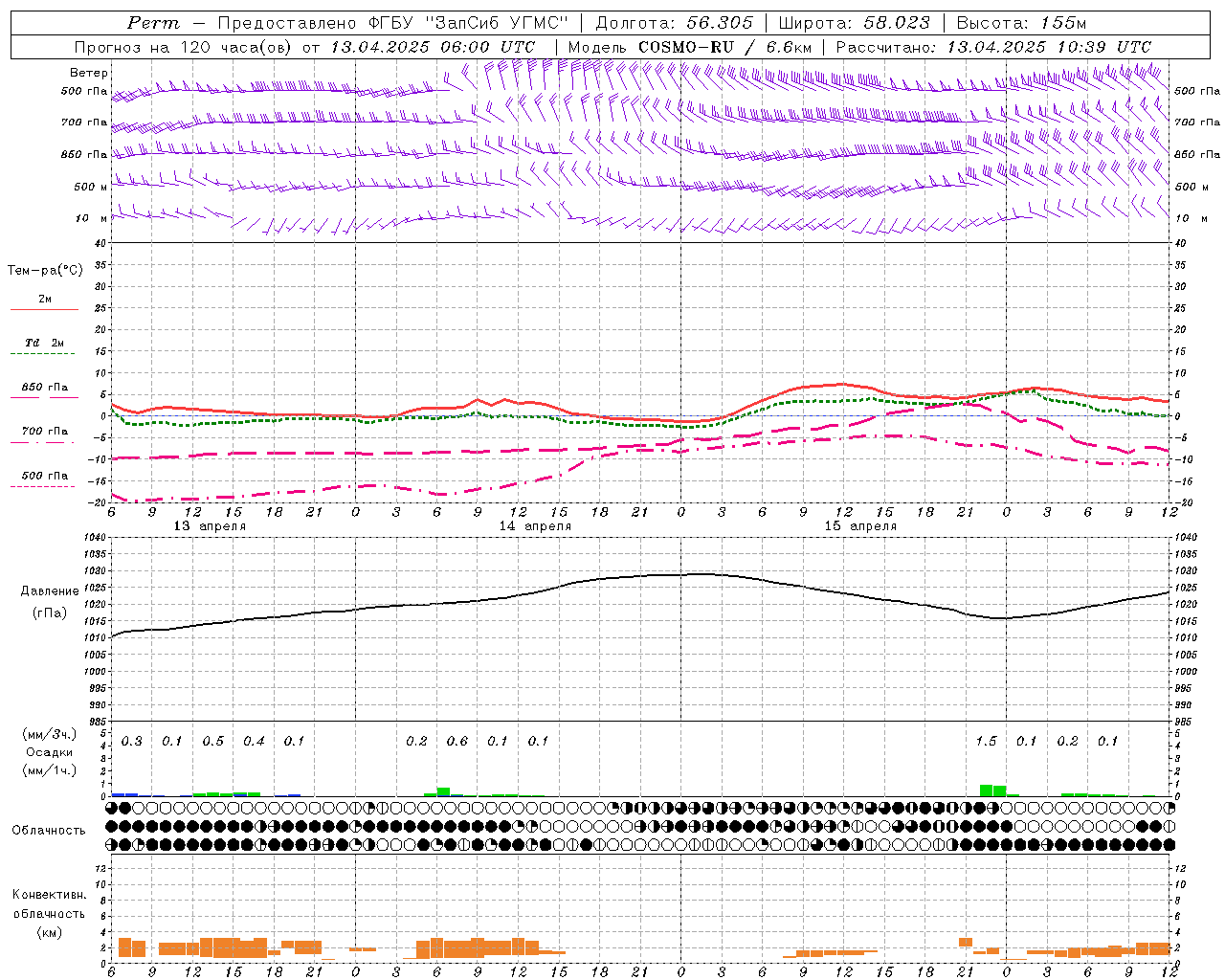Click the '14 апреля' date label
Image resolution: width=1225 pixels, height=980 pixels.
[x=535, y=526]
